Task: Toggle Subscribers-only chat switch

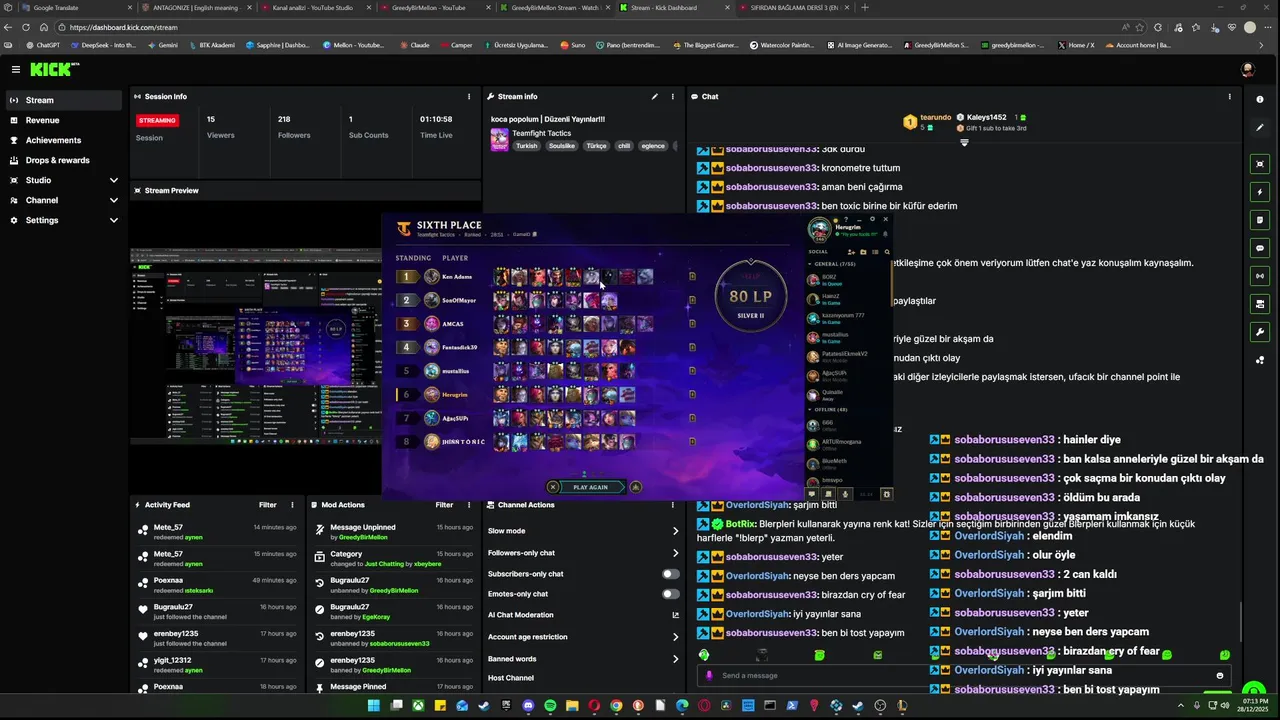Action: [x=670, y=574]
